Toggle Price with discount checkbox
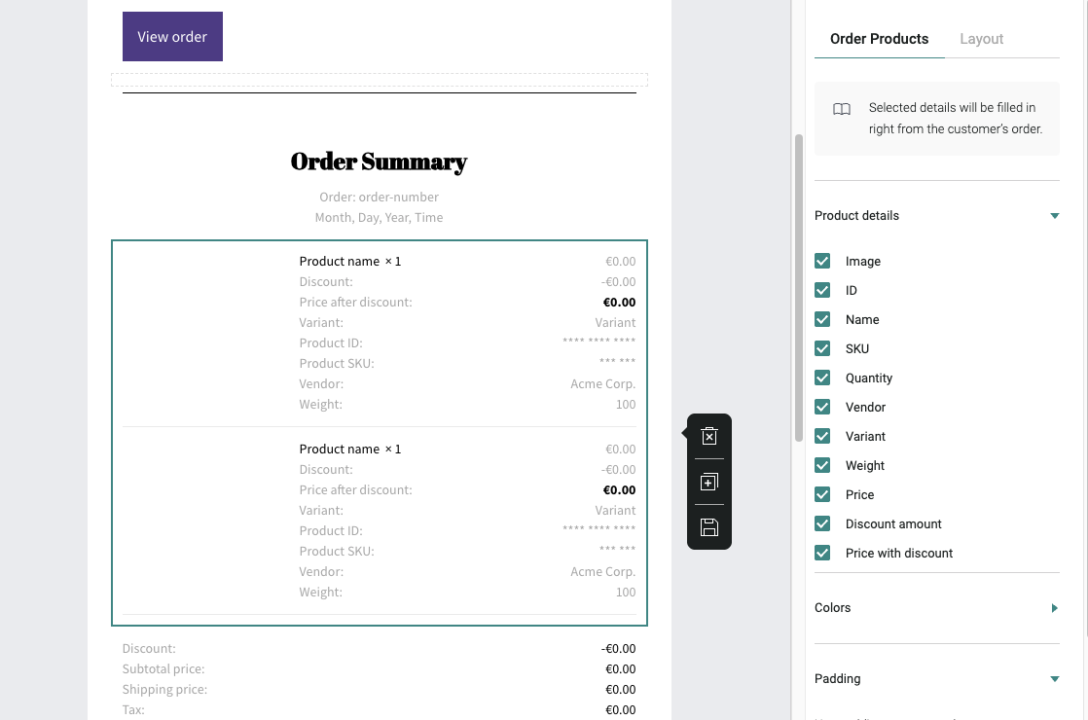This screenshot has width=1088, height=720. 822,553
